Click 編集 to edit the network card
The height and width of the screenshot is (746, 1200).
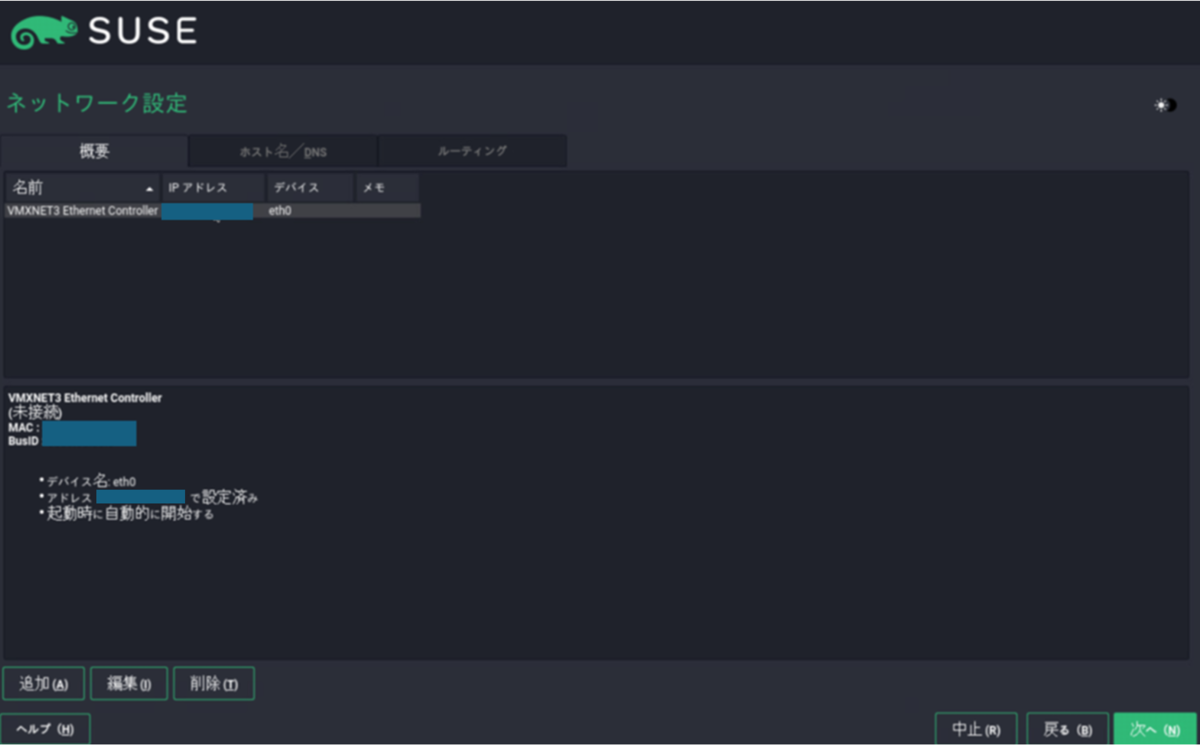coord(128,683)
